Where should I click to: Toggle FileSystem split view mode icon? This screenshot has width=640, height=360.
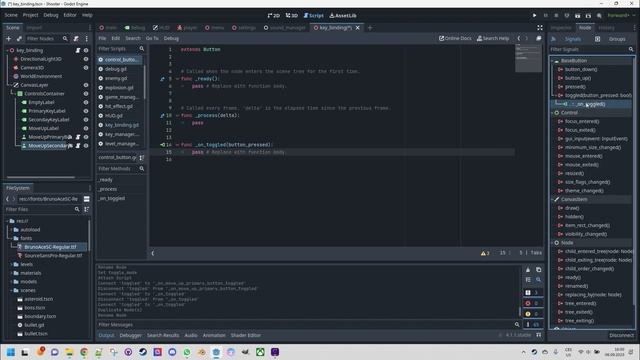87,199
